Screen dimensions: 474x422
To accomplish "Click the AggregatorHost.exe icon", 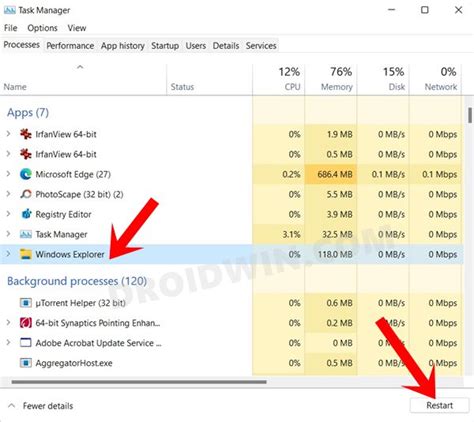I will [x=26, y=363].
